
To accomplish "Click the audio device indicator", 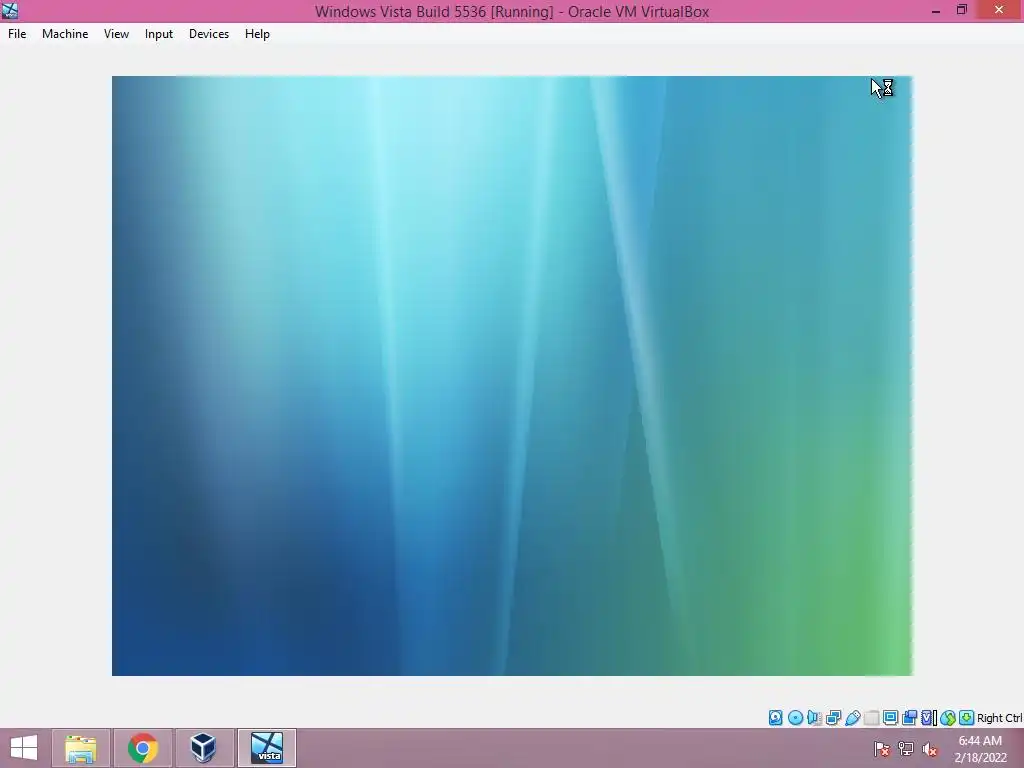I will click(x=814, y=718).
